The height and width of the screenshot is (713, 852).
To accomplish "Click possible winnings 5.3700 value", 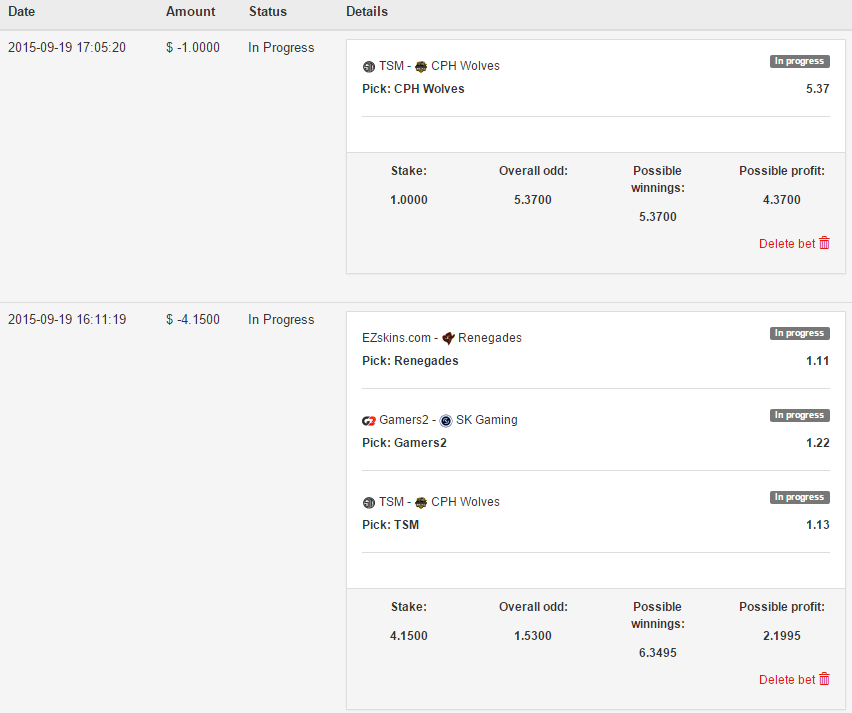I will pos(657,216).
